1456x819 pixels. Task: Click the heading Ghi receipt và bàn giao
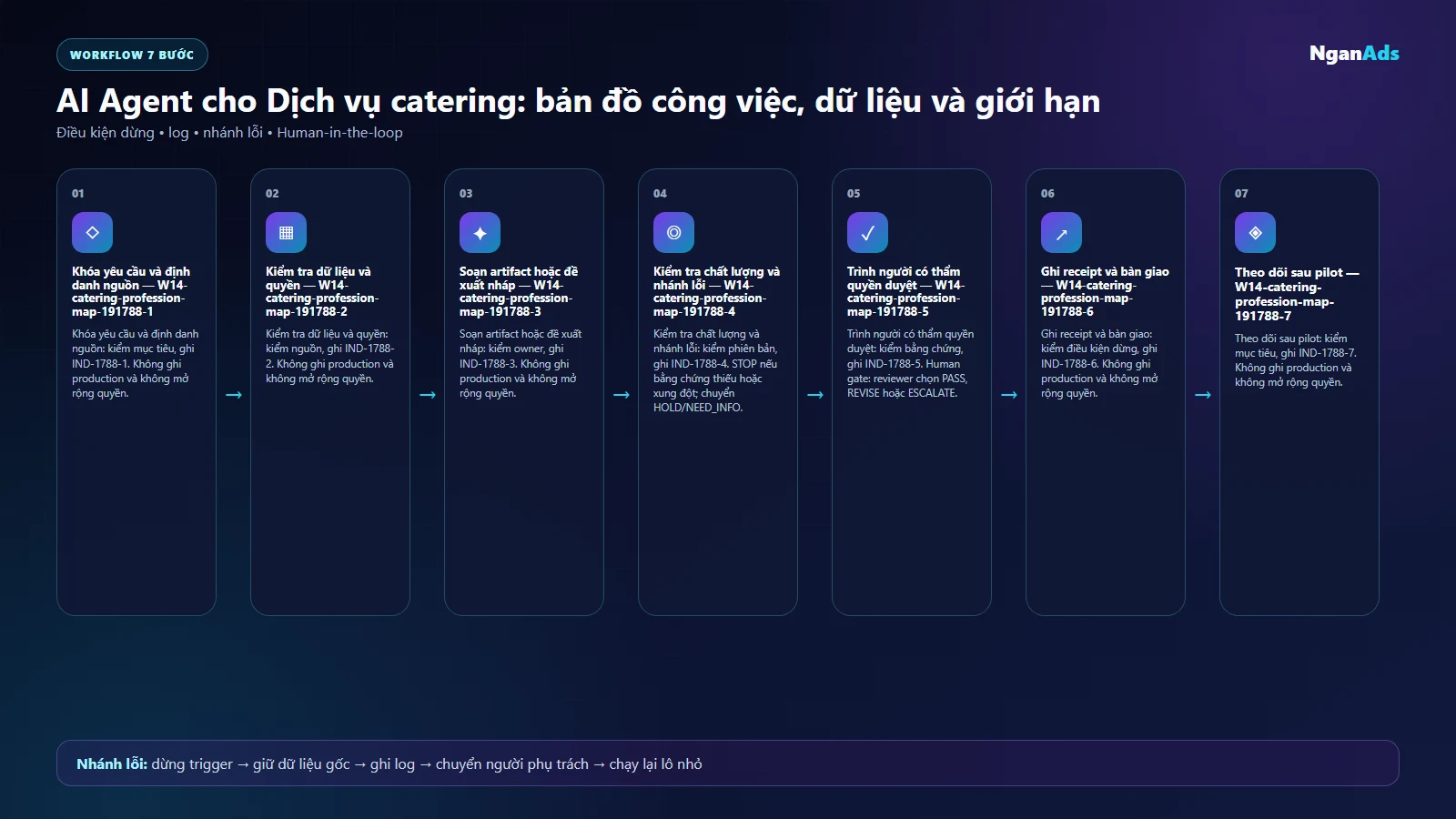[1105, 291]
